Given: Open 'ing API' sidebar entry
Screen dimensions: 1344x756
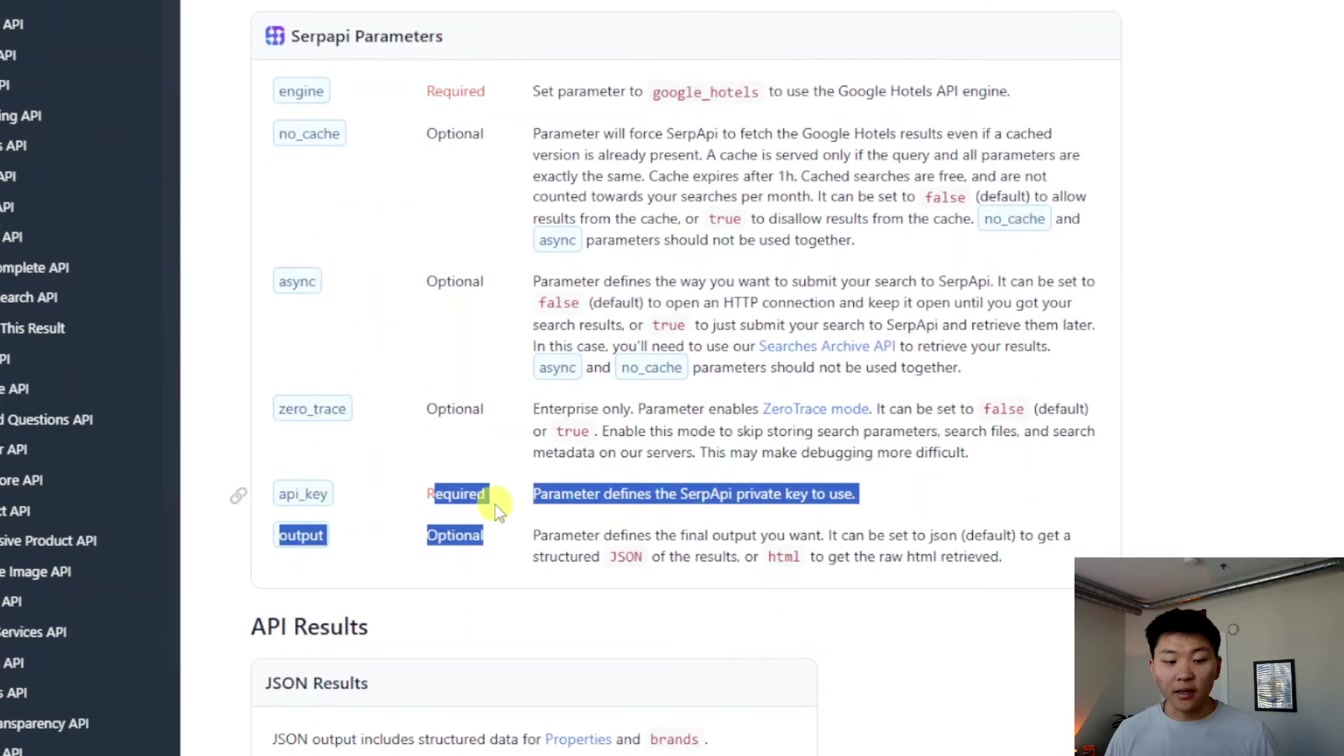Looking at the screenshot, I should (x=21, y=116).
